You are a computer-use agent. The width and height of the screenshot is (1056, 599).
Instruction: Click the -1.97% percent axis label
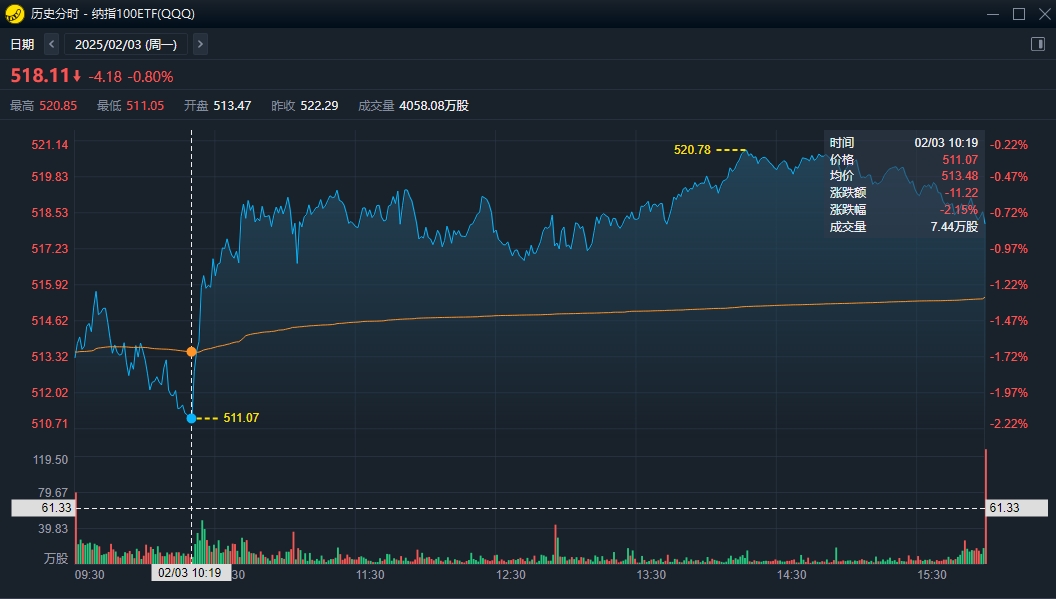[x=1009, y=392]
